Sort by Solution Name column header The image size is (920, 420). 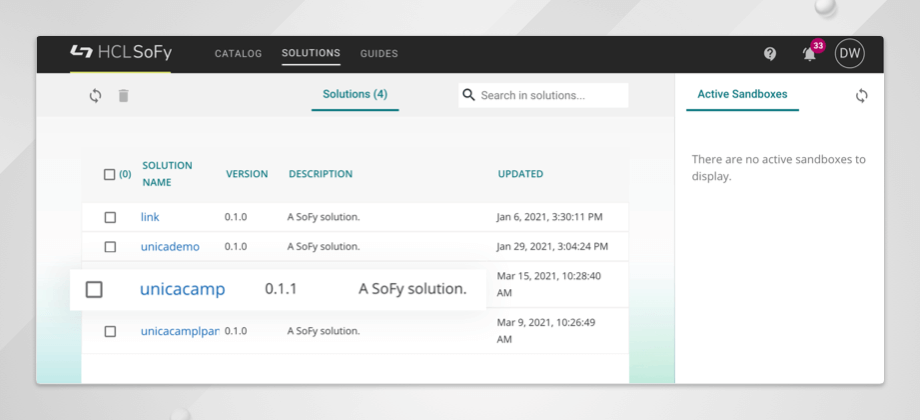pyautogui.click(x=167, y=174)
